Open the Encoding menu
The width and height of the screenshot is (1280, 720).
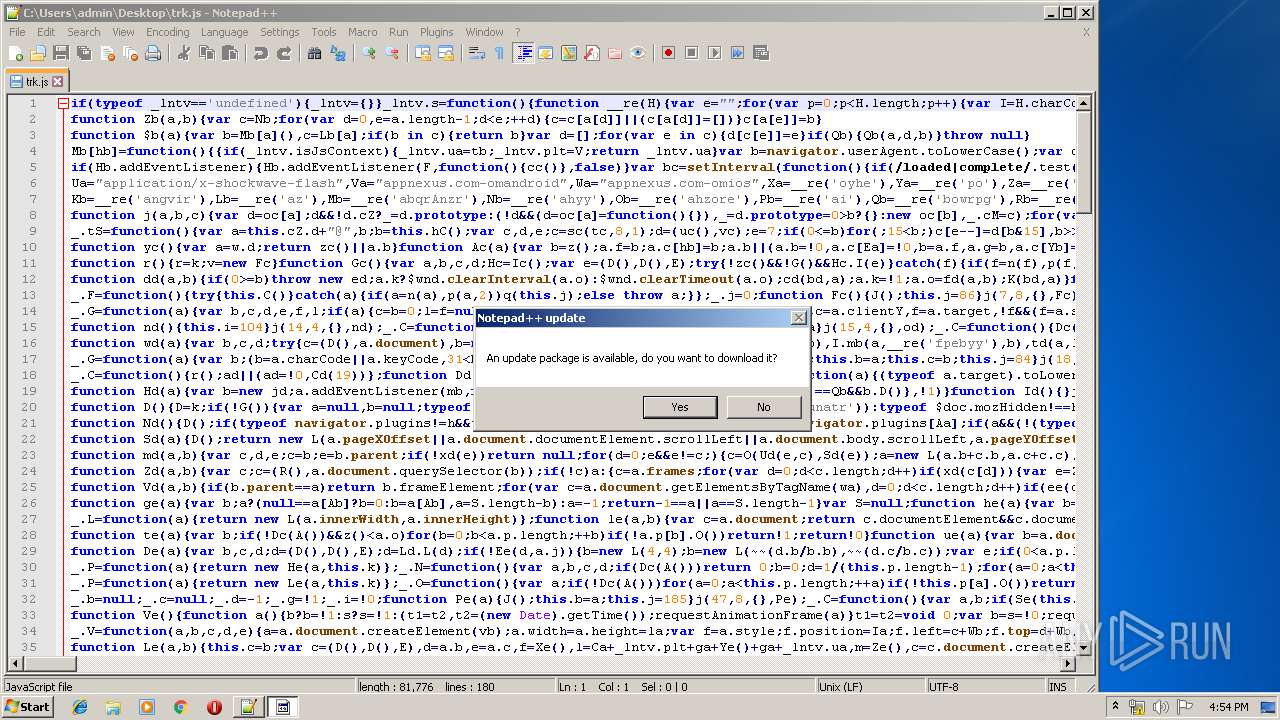(168, 32)
